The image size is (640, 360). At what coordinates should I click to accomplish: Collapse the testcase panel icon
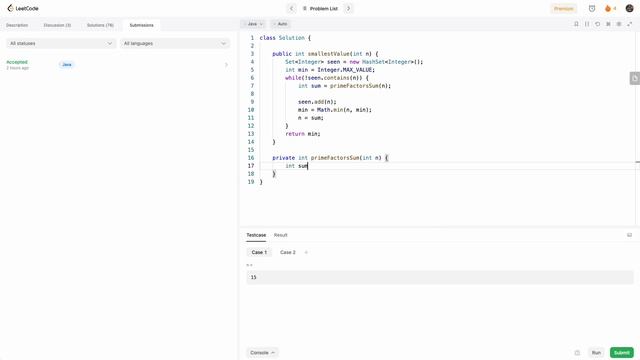[629, 235]
